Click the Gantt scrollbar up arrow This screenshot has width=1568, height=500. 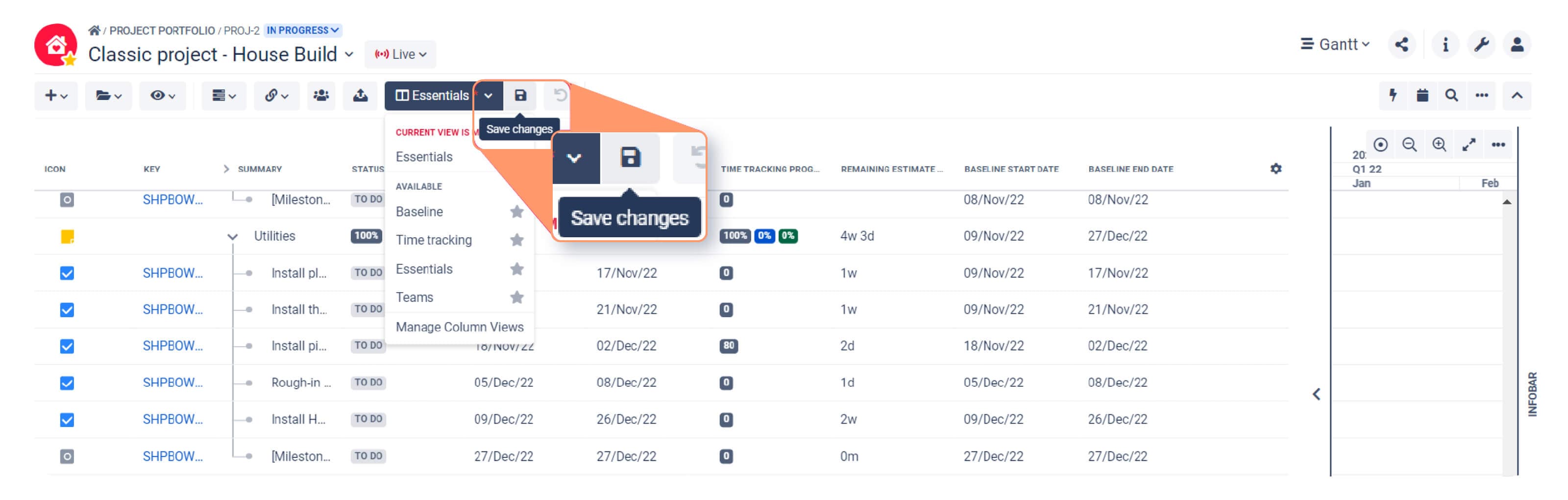point(1507,201)
